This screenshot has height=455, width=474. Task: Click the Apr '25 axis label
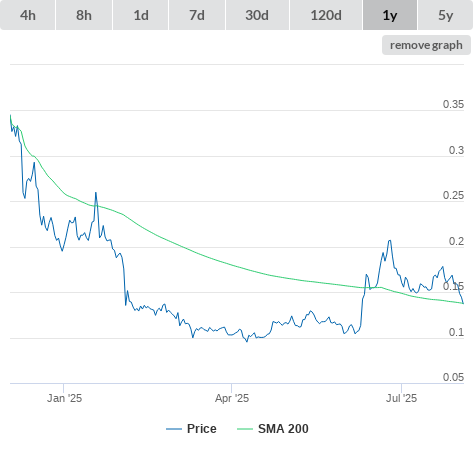(x=232, y=398)
